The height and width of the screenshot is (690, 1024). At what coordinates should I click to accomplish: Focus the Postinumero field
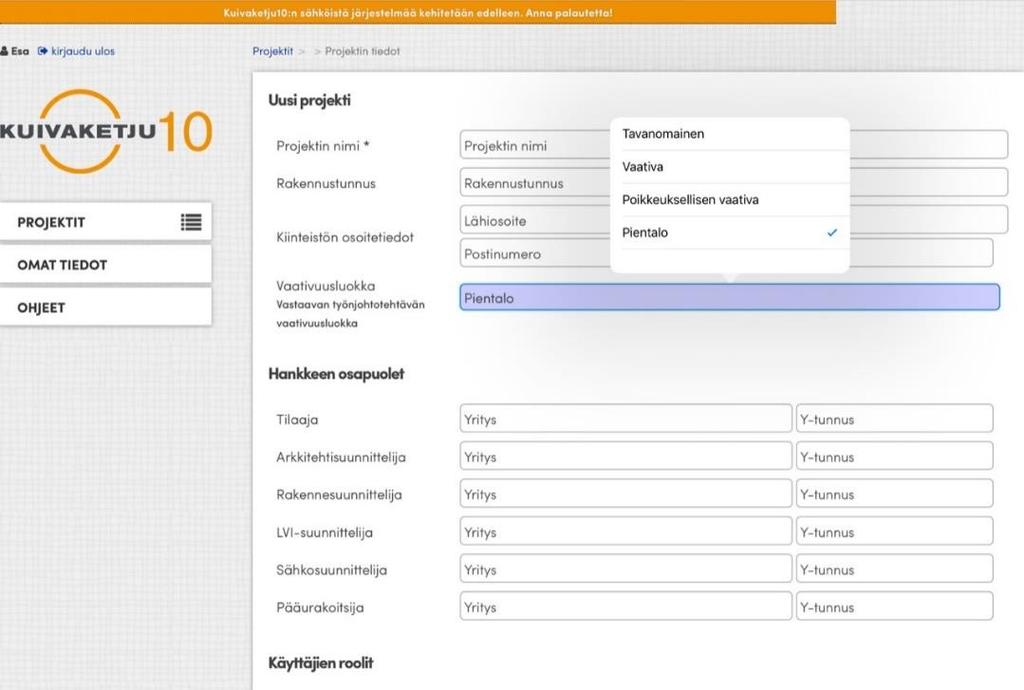click(x=726, y=253)
